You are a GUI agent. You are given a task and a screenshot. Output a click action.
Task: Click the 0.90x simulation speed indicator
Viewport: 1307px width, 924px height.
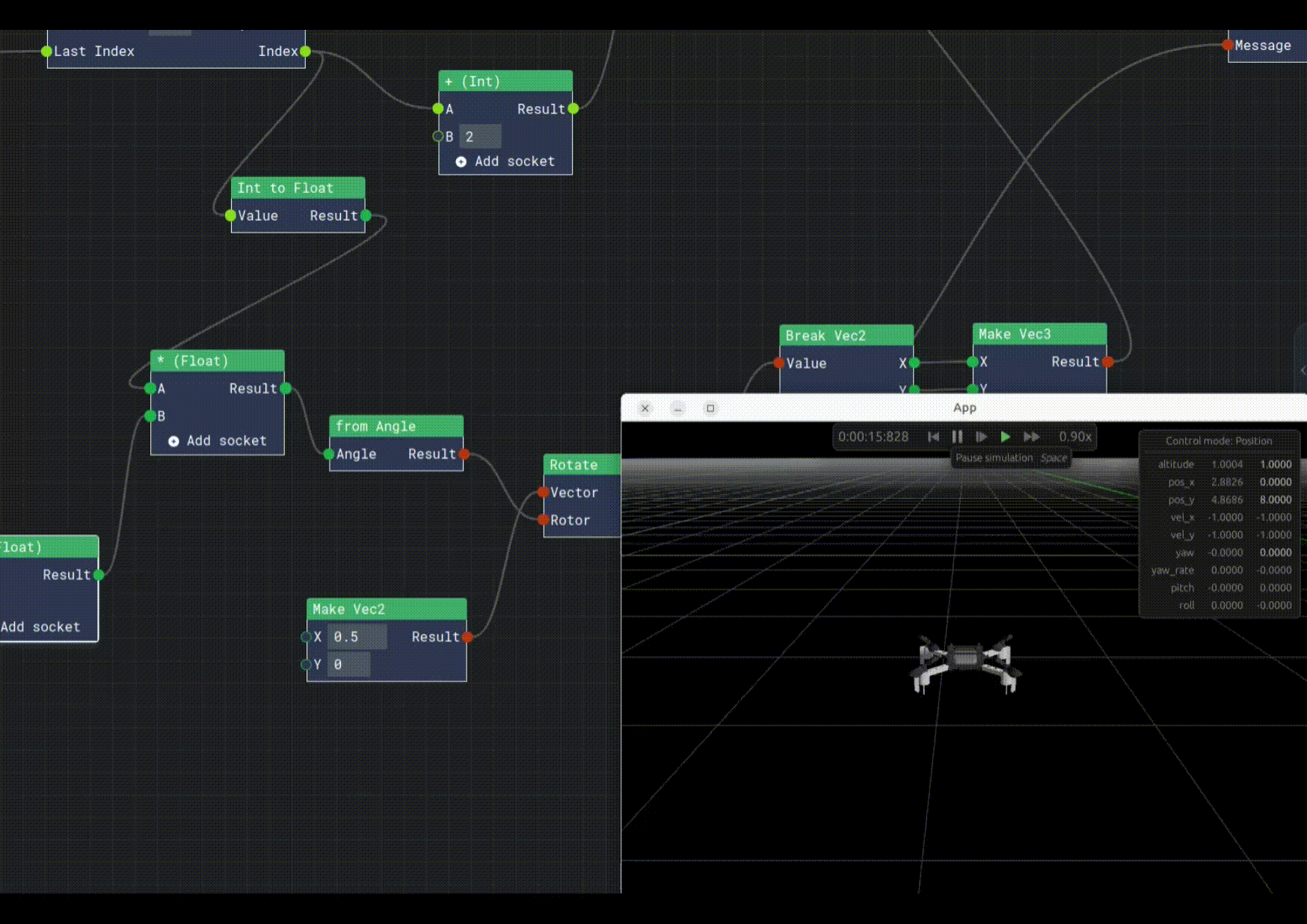pos(1074,437)
